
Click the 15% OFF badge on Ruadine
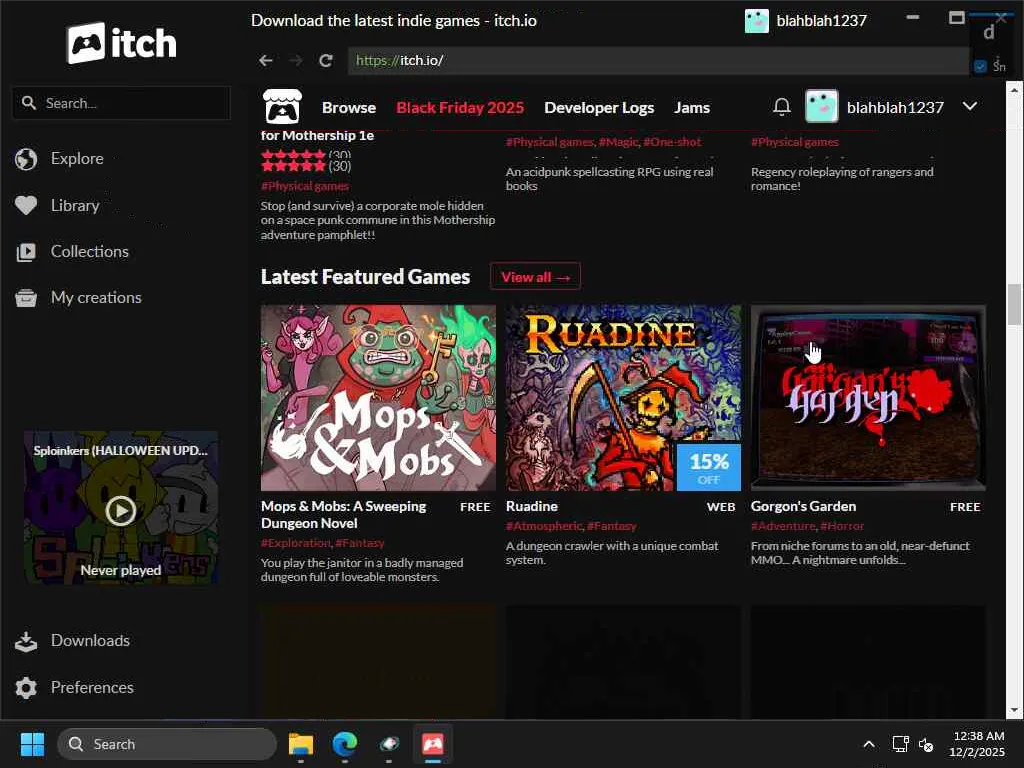tap(709, 468)
